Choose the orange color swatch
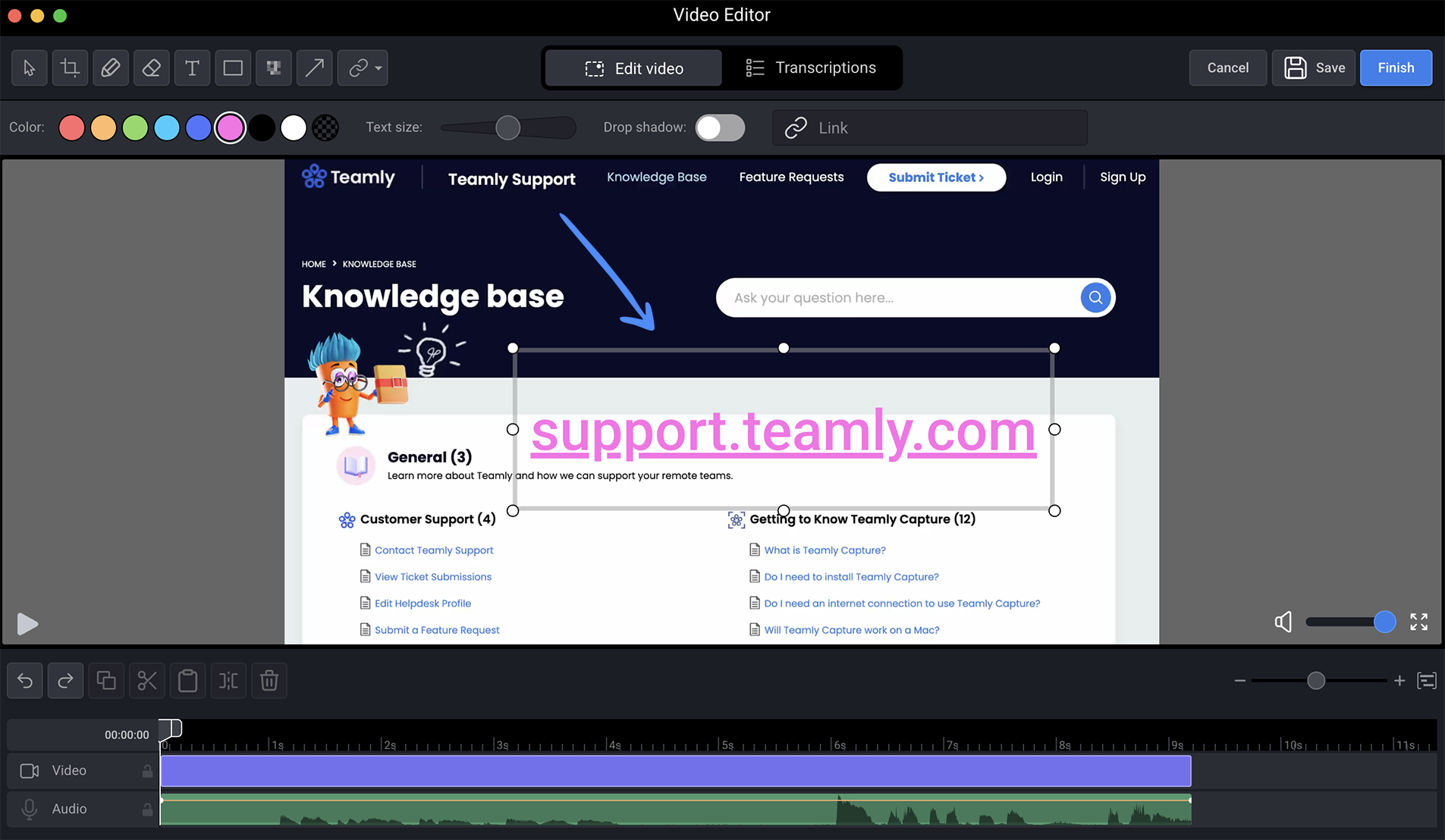This screenshot has height=840, width=1445. [104, 128]
